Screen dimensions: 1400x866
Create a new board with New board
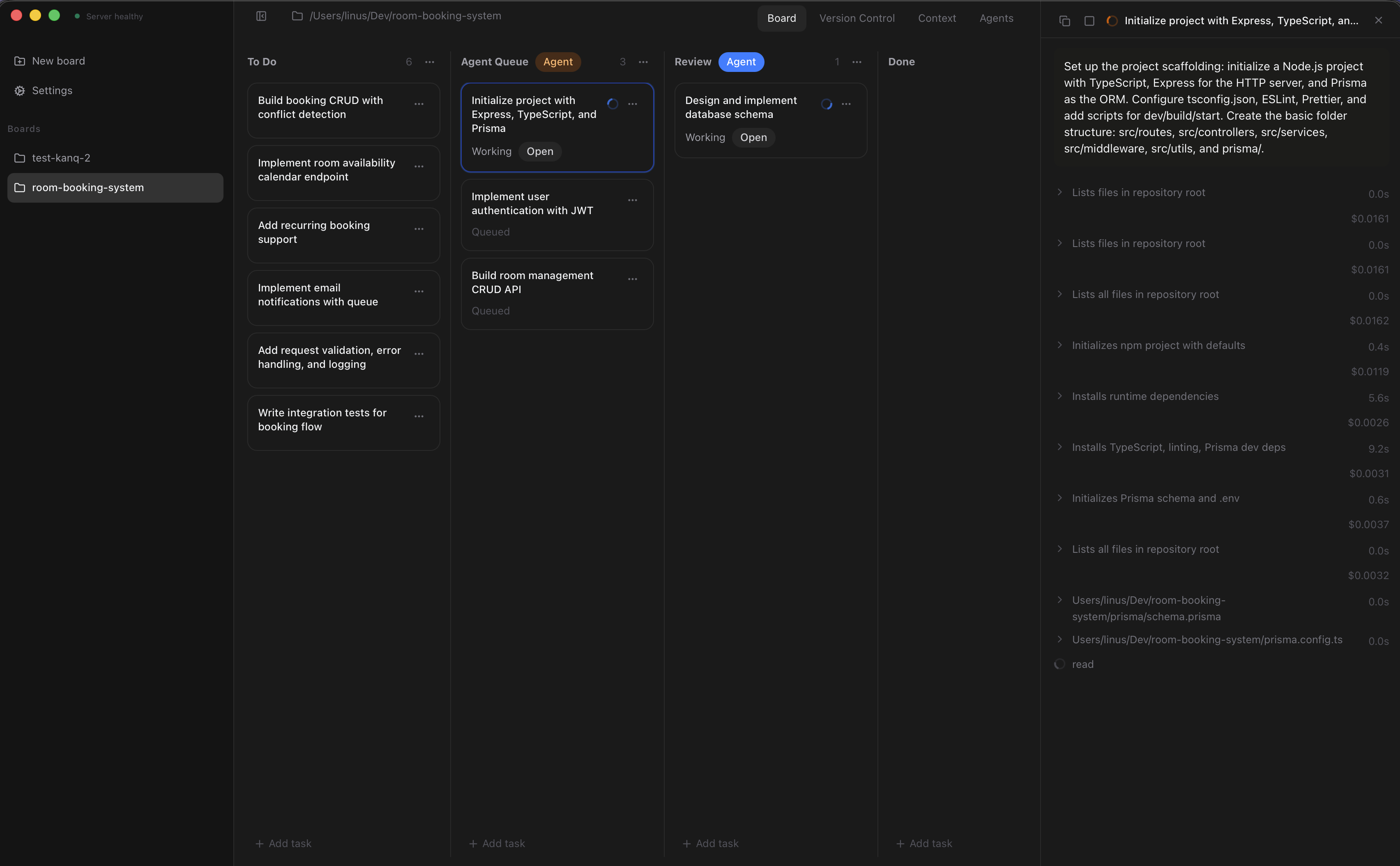click(58, 61)
